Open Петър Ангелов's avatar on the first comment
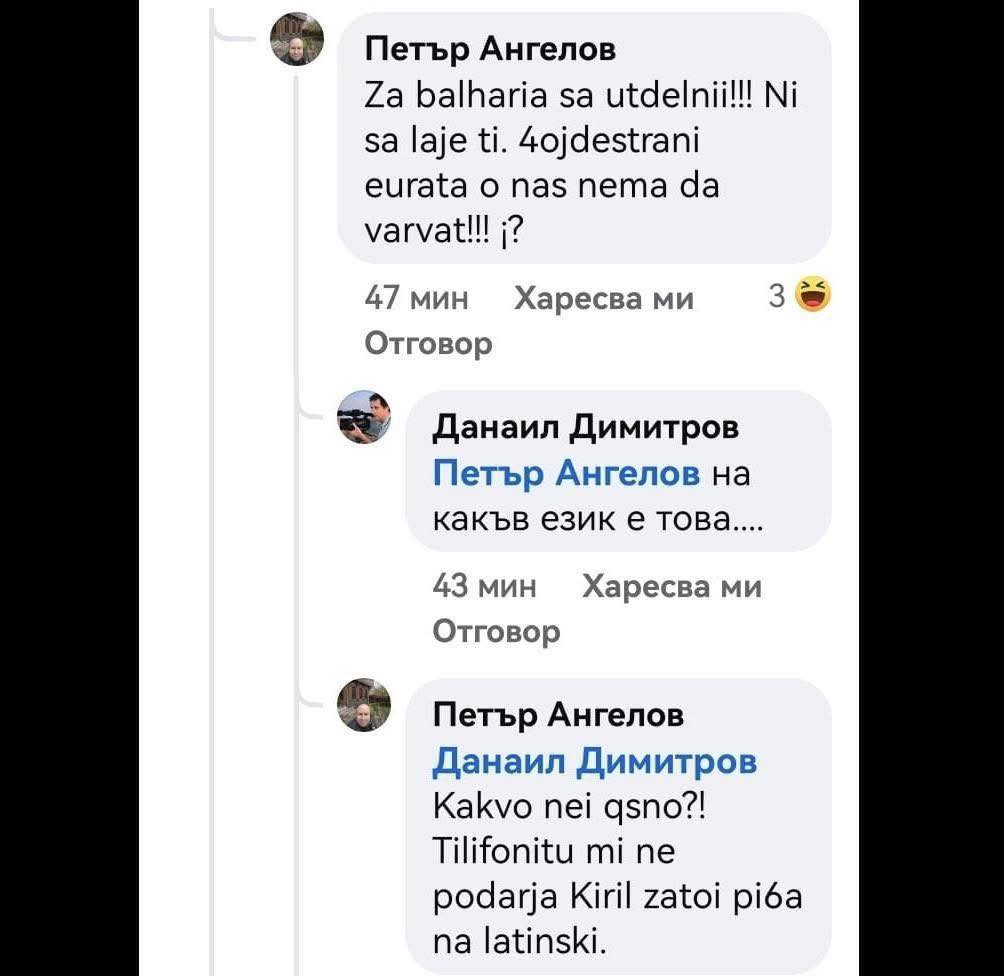1004x976 pixels. tap(298, 40)
